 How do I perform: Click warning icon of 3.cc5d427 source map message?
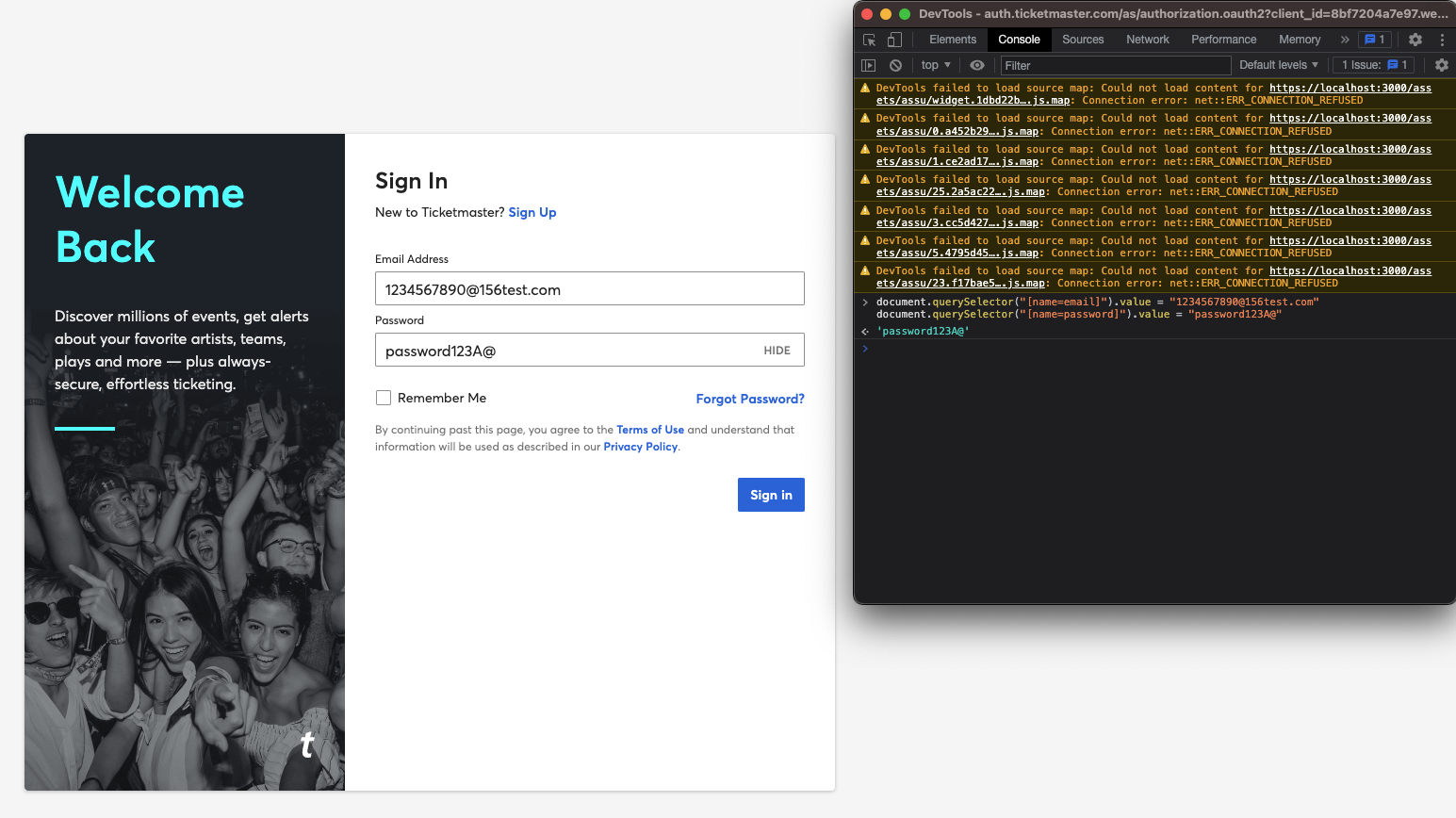865,210
